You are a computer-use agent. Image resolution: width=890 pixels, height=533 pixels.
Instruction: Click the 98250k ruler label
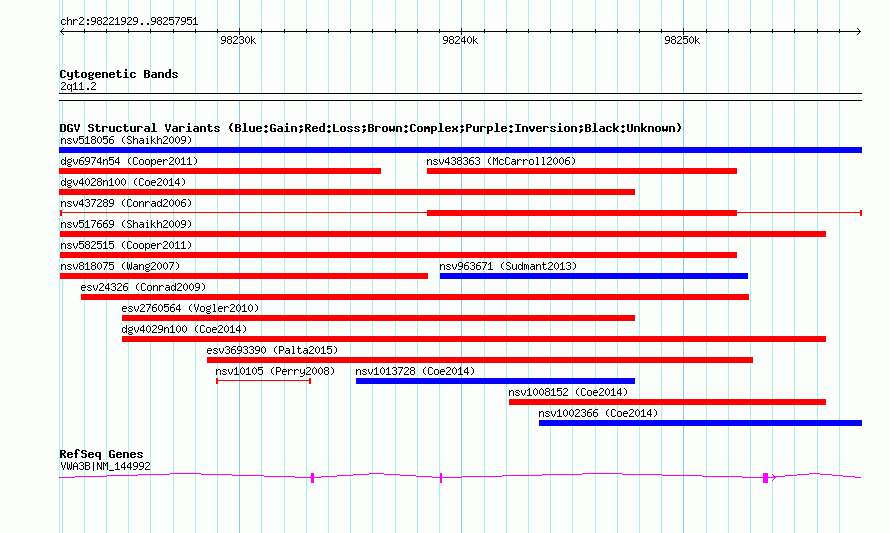682,40
